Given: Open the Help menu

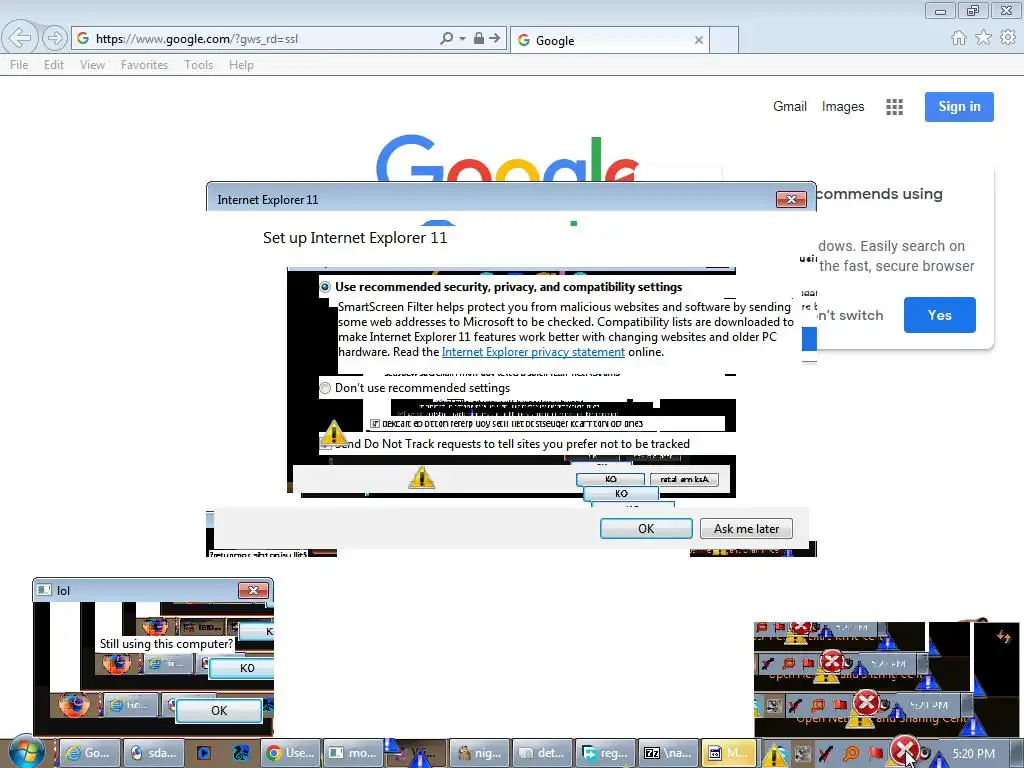Looking at the screenshot, I should point(241,65).
